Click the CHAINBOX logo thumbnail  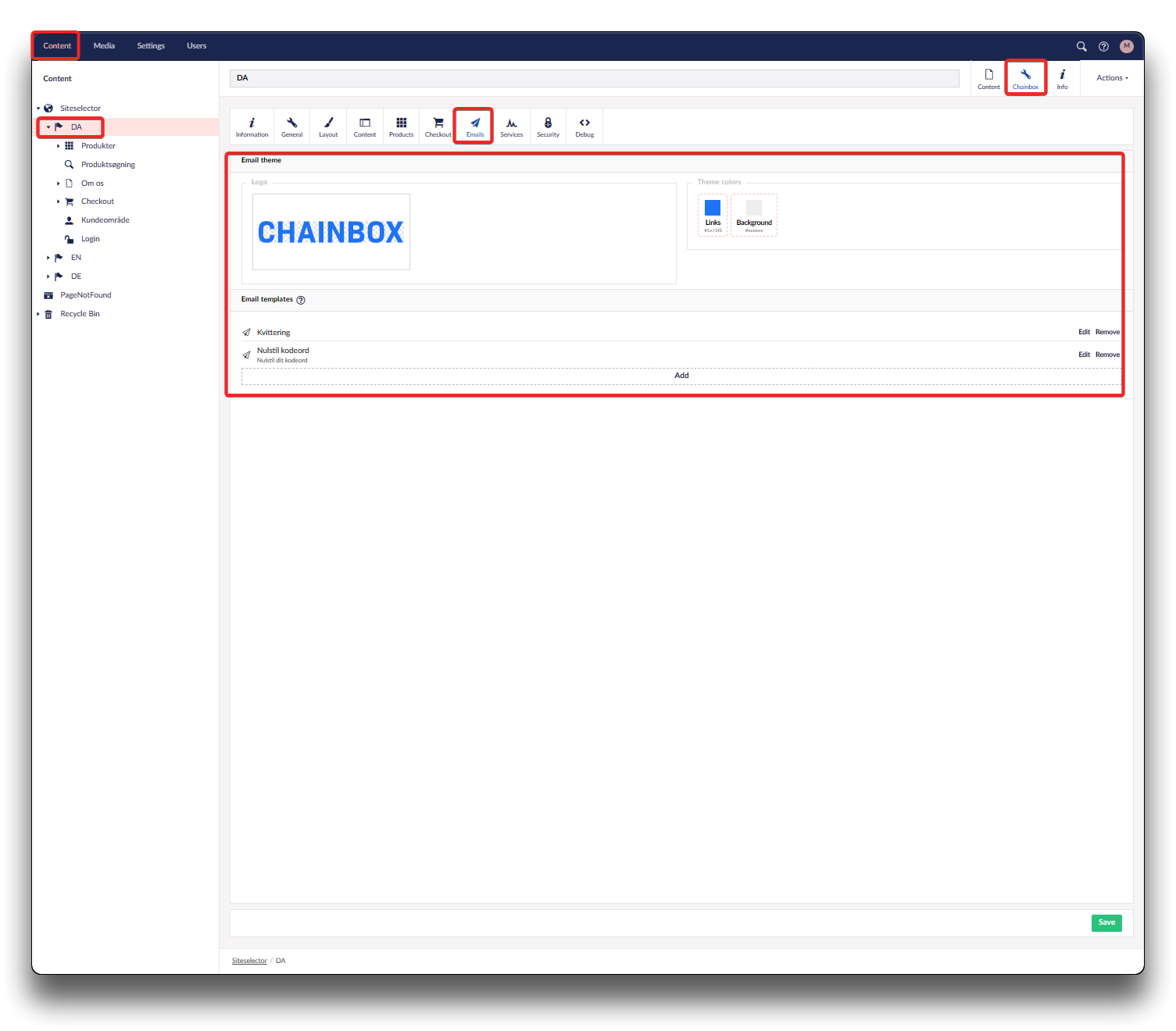click(331, 232)
